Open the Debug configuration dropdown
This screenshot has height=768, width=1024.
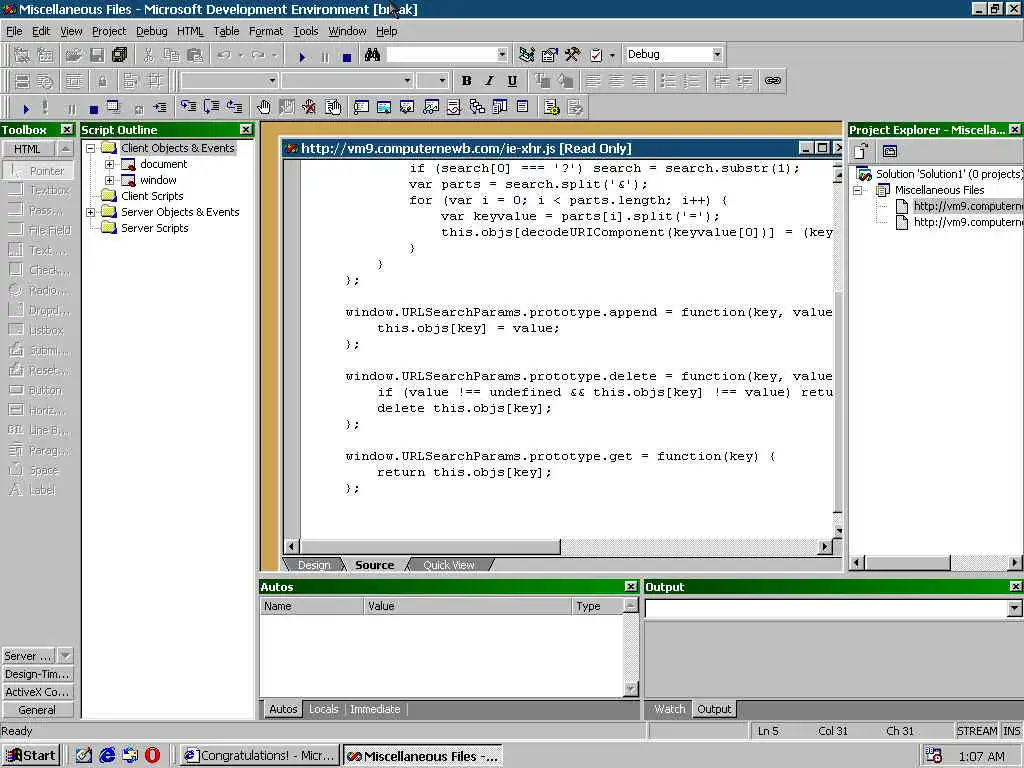pos(717,54)
